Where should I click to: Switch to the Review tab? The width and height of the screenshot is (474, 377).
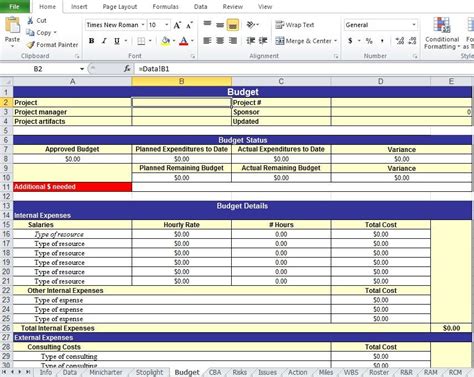[232, 7]
